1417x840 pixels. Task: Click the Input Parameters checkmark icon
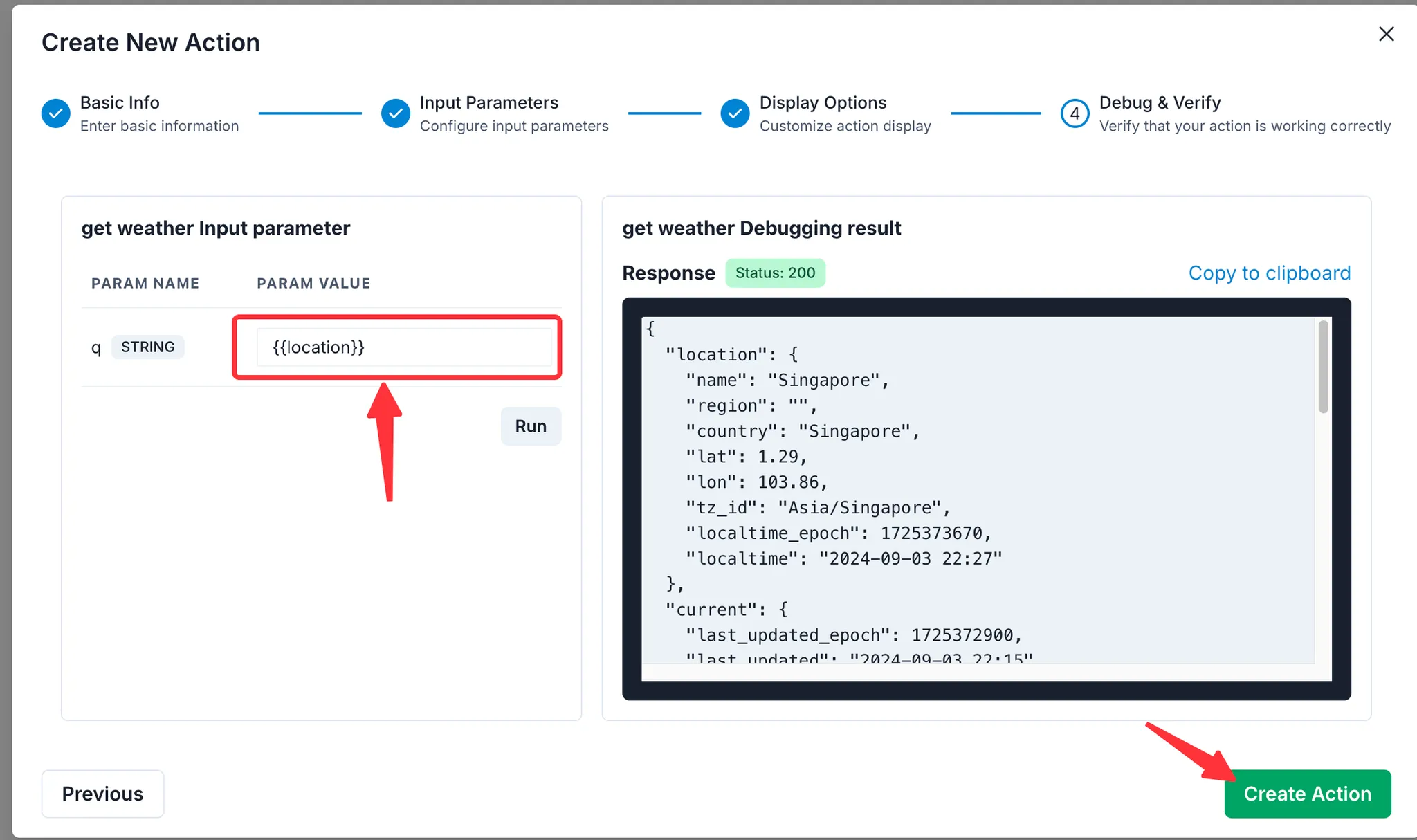396,113
